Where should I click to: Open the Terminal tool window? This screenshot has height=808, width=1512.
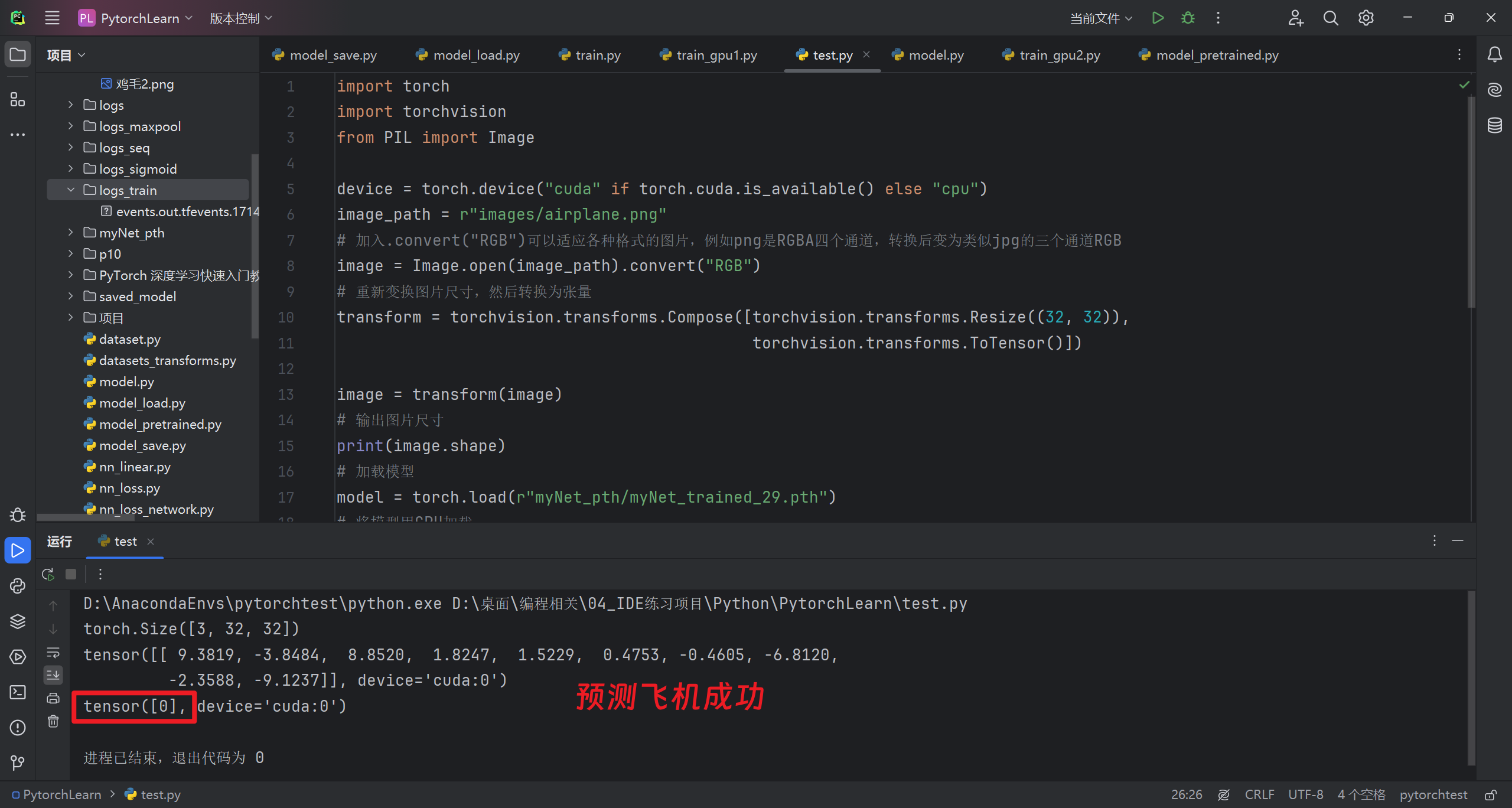tap(18, 692)
